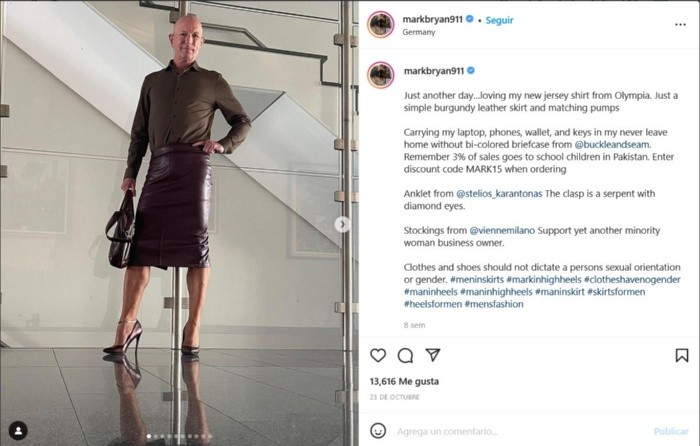Open #meninskirts hashtag
This screenshot has height=446, width=700.
pos(477,279)
